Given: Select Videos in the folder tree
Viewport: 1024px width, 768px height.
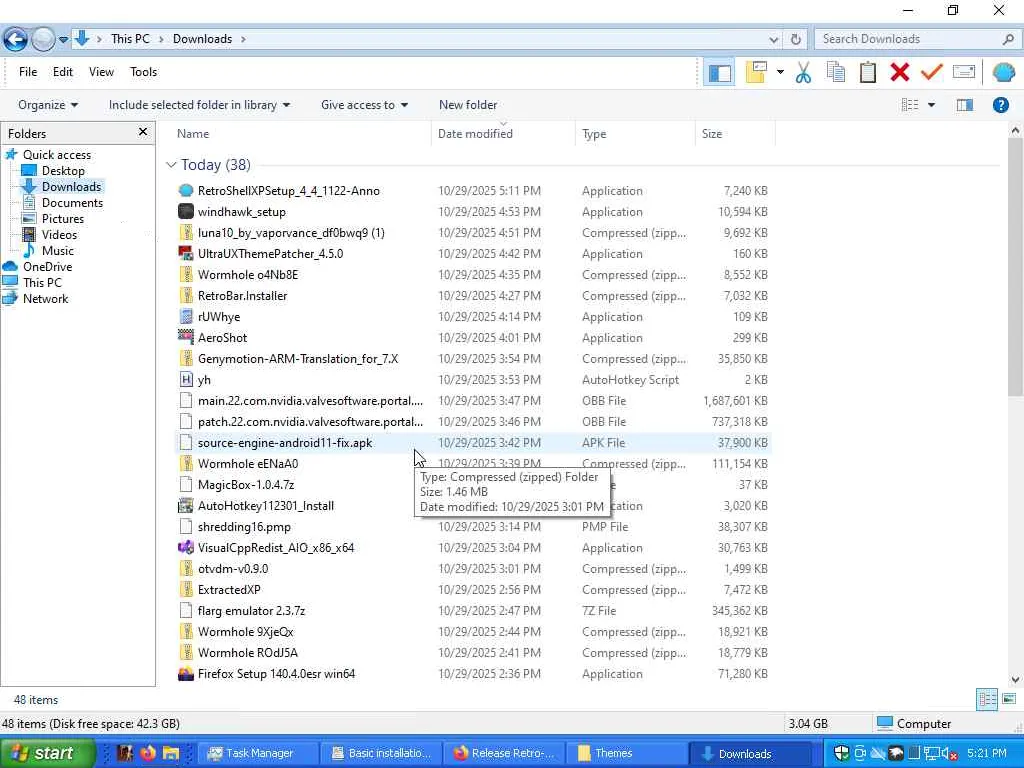Looking at the screenshot, I should 59,234.
